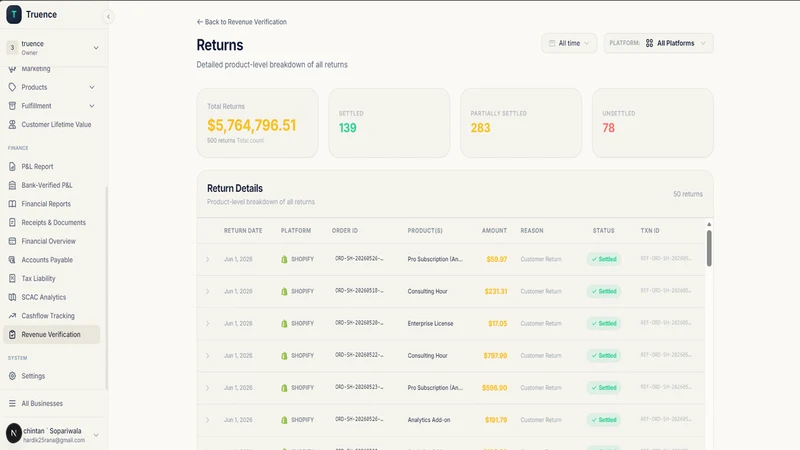Click the All Platforms grid icon
Screen dimensions: 800x450
coord(649,43)
